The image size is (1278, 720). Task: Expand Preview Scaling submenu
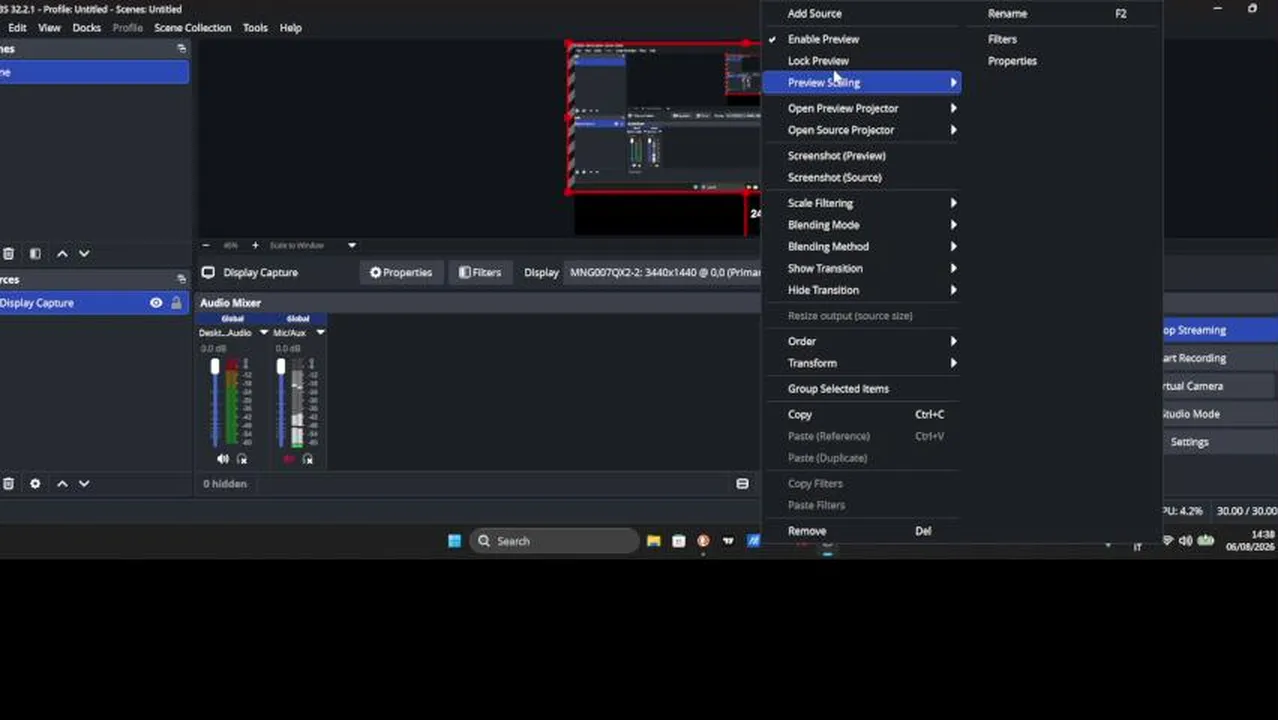click(x=861, y=83)
